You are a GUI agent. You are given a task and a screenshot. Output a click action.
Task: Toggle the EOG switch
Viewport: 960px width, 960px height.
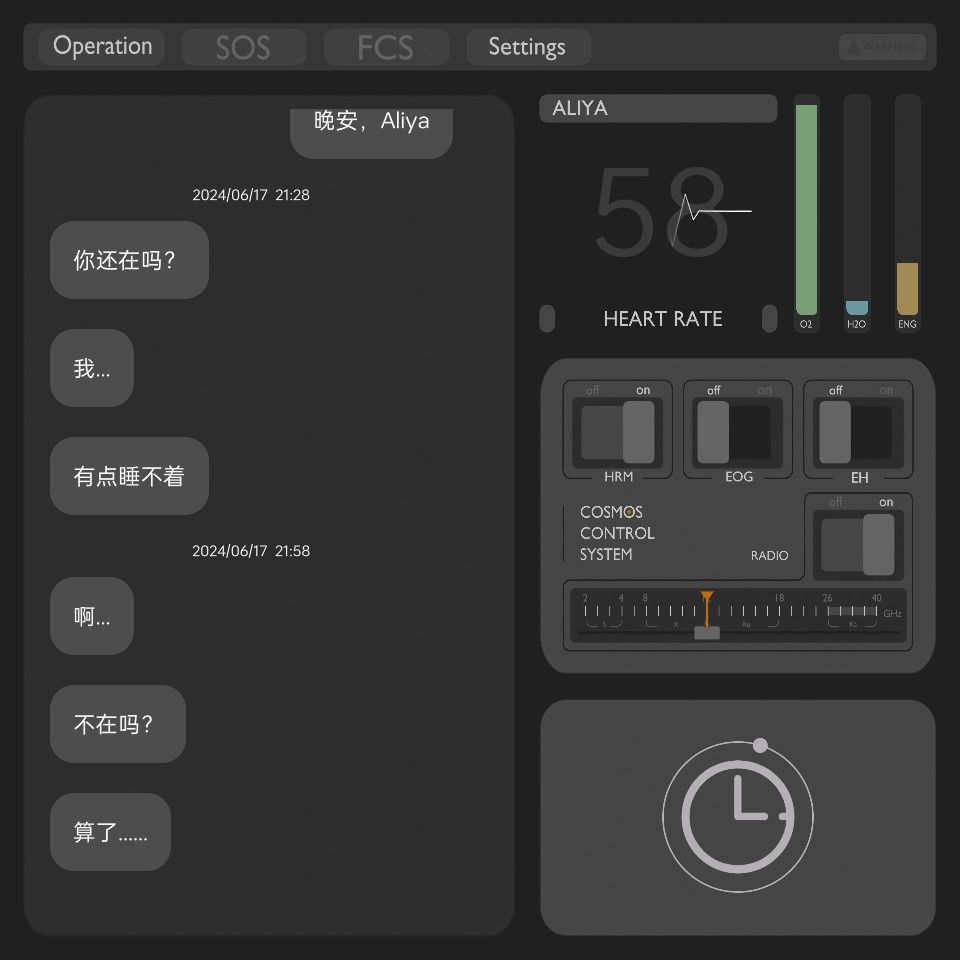pyautogui.click(x=738, y=432)
